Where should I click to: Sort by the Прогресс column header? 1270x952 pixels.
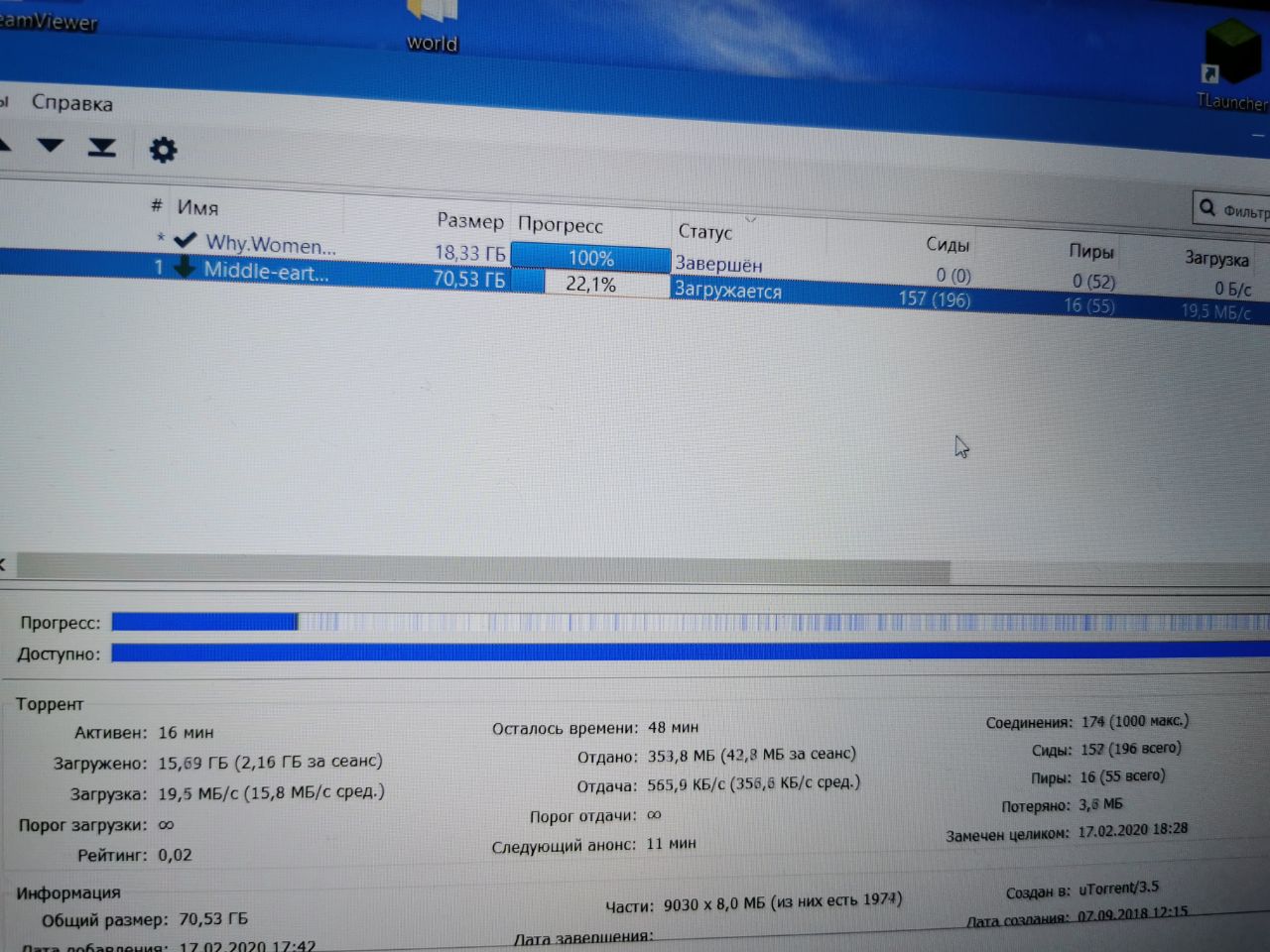(x=561, y=225)
